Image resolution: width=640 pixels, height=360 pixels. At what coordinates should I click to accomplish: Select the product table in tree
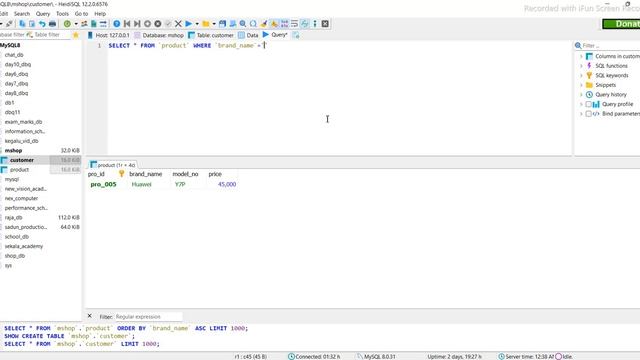tap(19, 170)
